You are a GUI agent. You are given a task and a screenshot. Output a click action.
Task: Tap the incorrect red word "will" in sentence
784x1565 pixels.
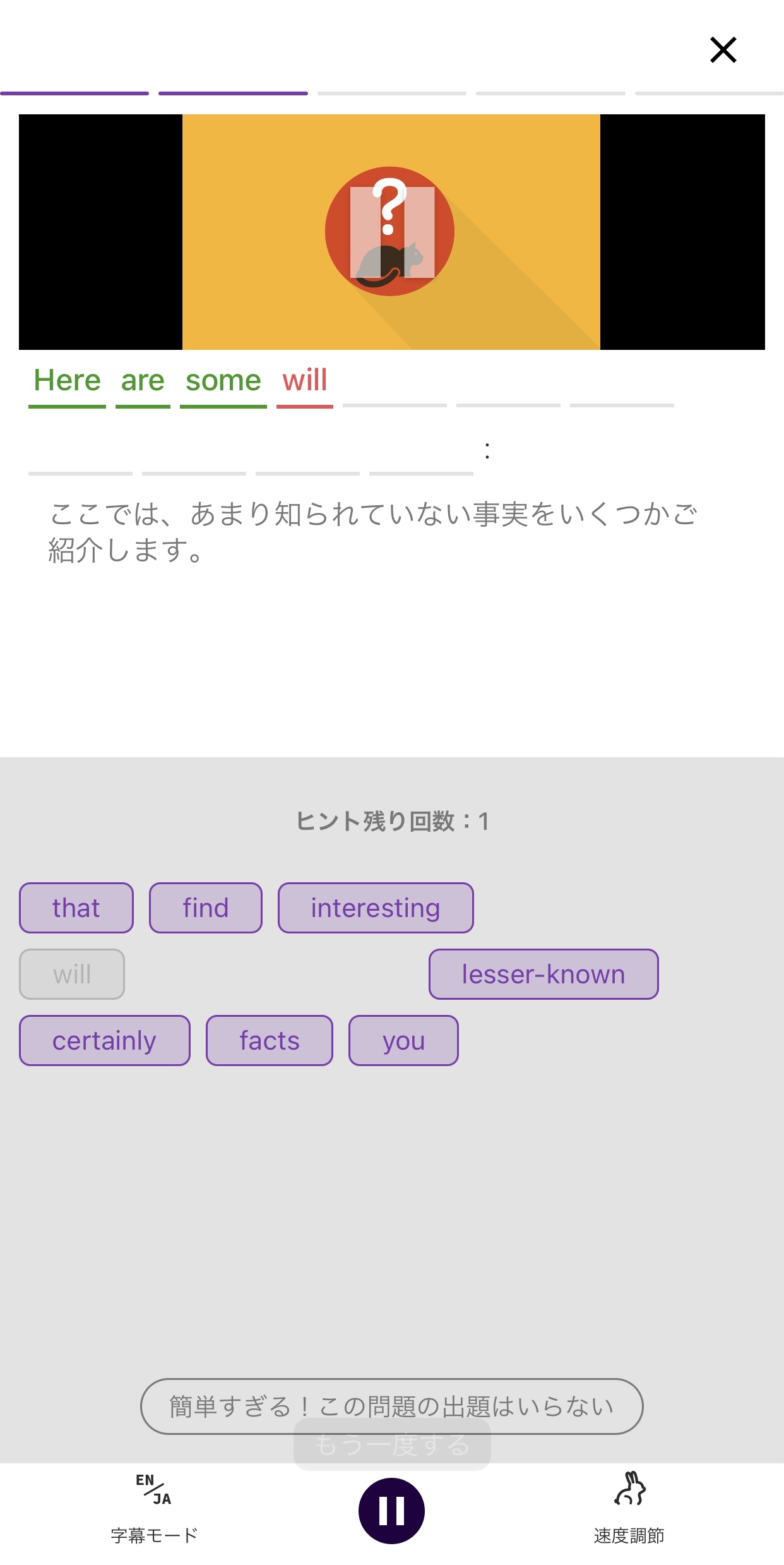tap(305, 380)
